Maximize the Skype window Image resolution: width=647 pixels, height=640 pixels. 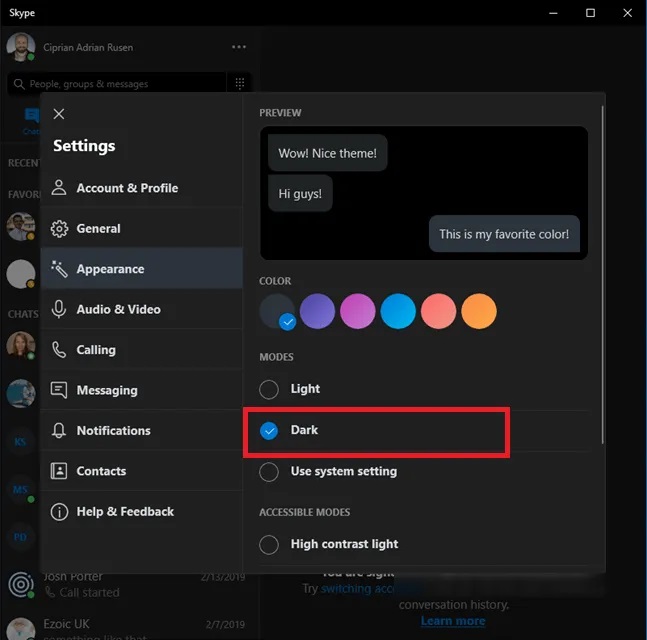(590, 13)
